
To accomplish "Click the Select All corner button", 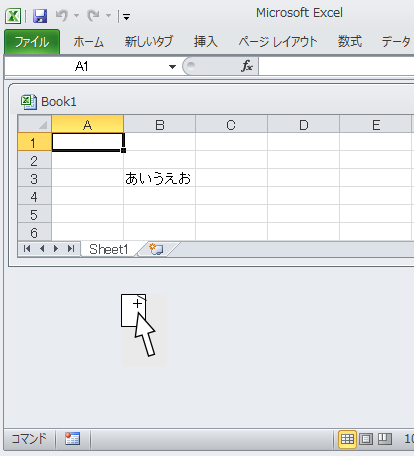I will [x=35, y=124].
